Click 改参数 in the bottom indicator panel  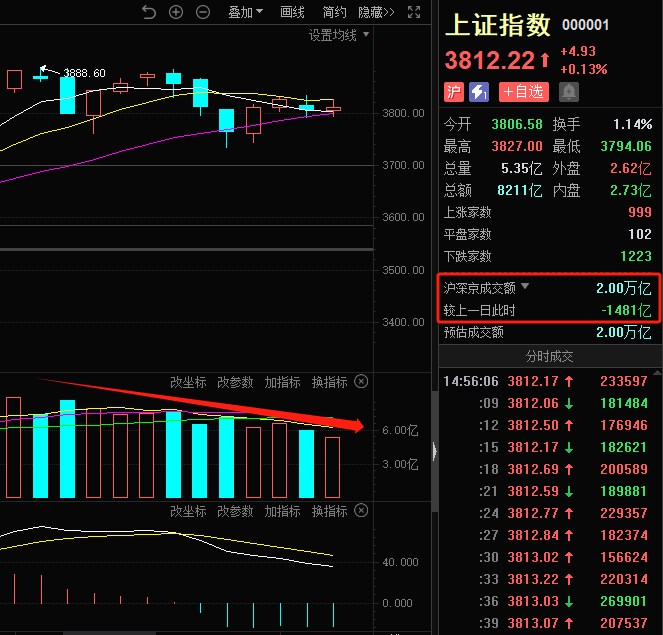(x=235, y=511)
